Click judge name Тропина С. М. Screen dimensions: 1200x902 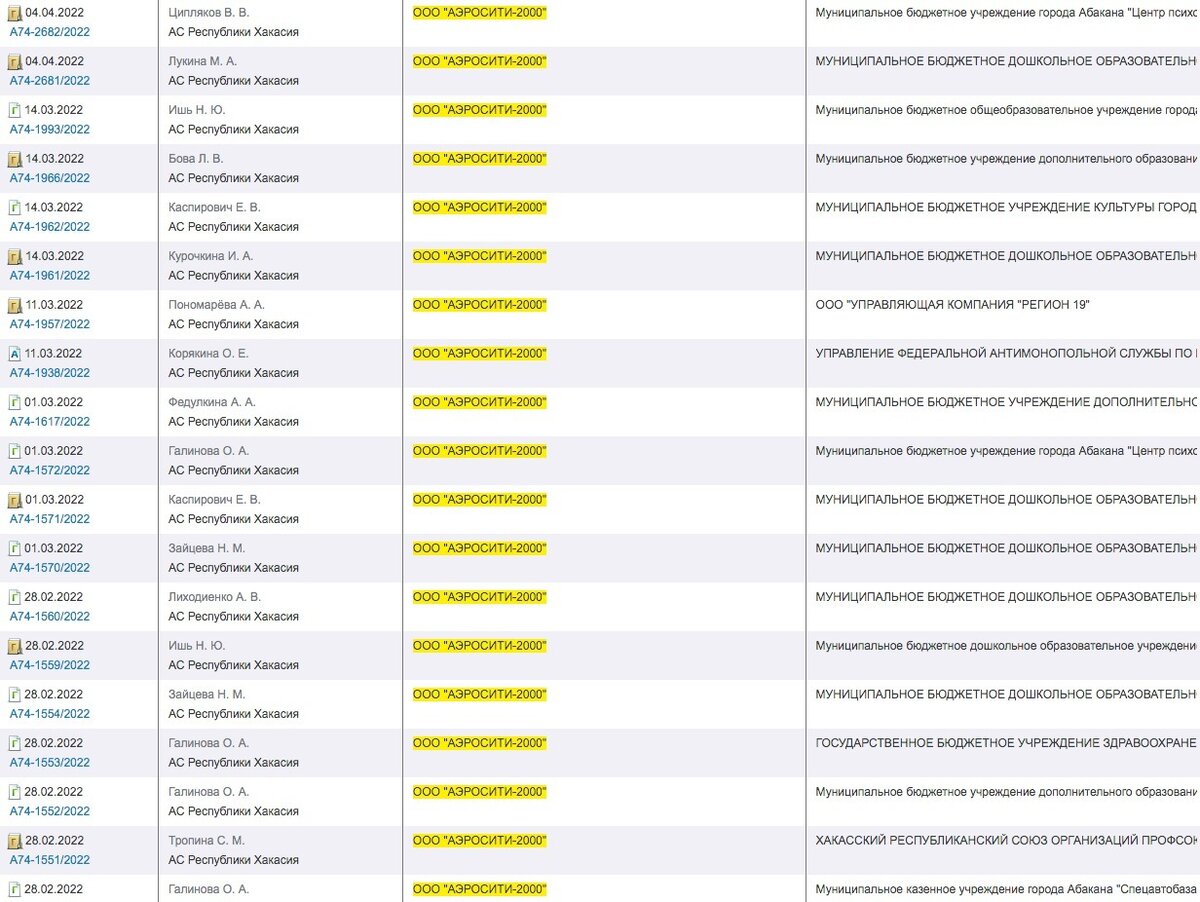(x=206, y=842)
